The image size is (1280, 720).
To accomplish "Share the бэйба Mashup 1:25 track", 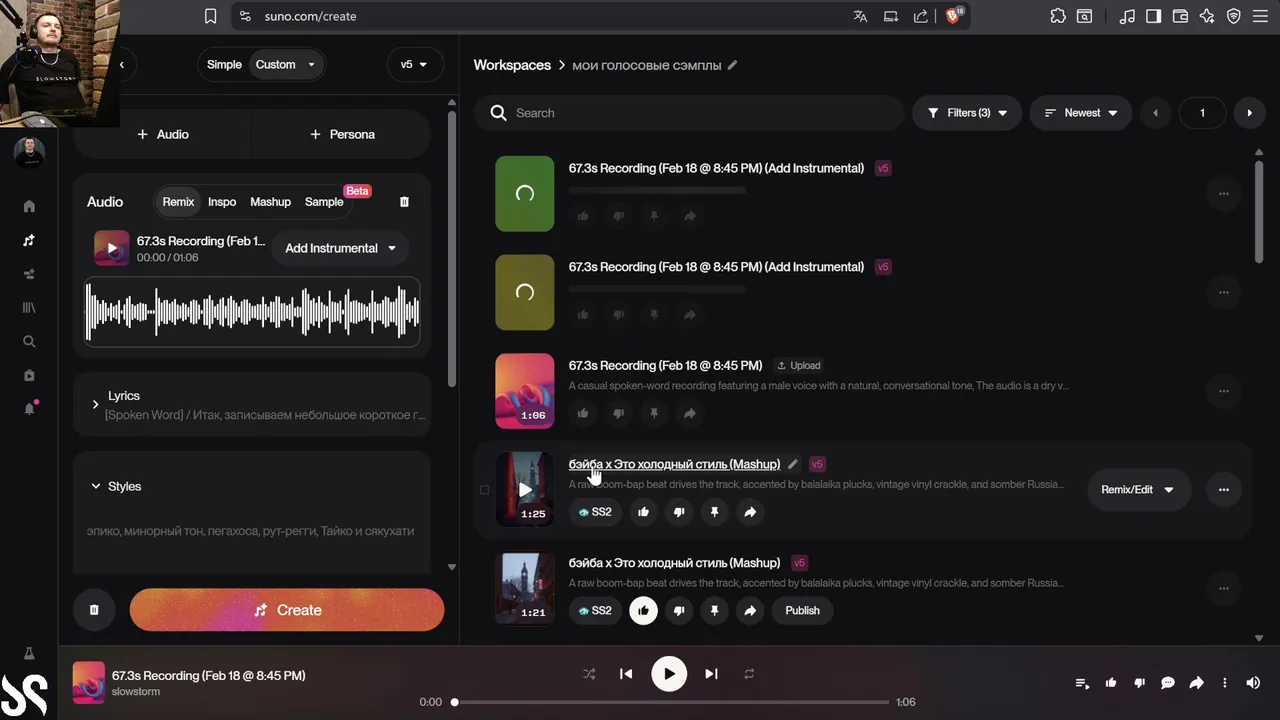I will coord(750,512).
